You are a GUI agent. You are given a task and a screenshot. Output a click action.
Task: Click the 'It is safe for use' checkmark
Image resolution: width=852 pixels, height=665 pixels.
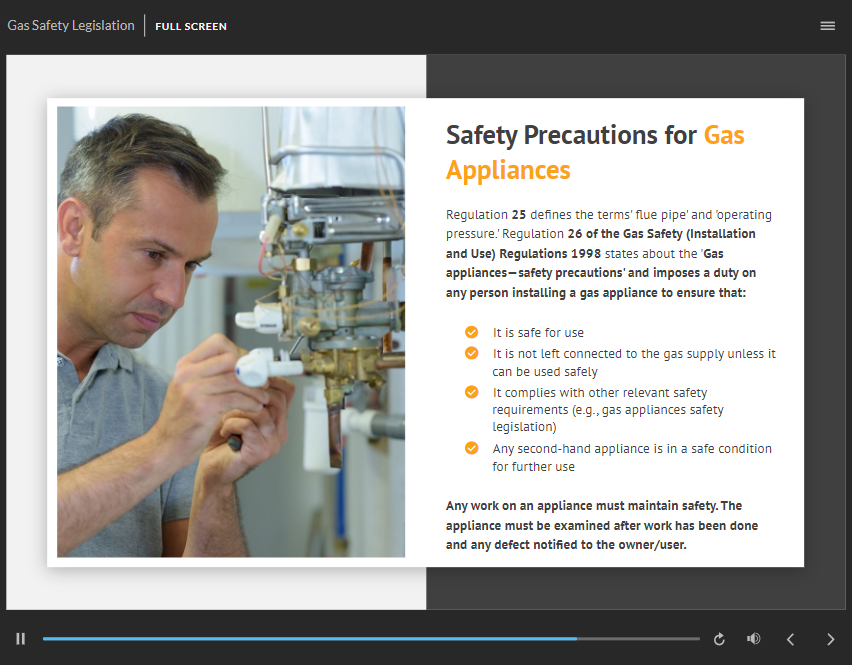(472, 332)
